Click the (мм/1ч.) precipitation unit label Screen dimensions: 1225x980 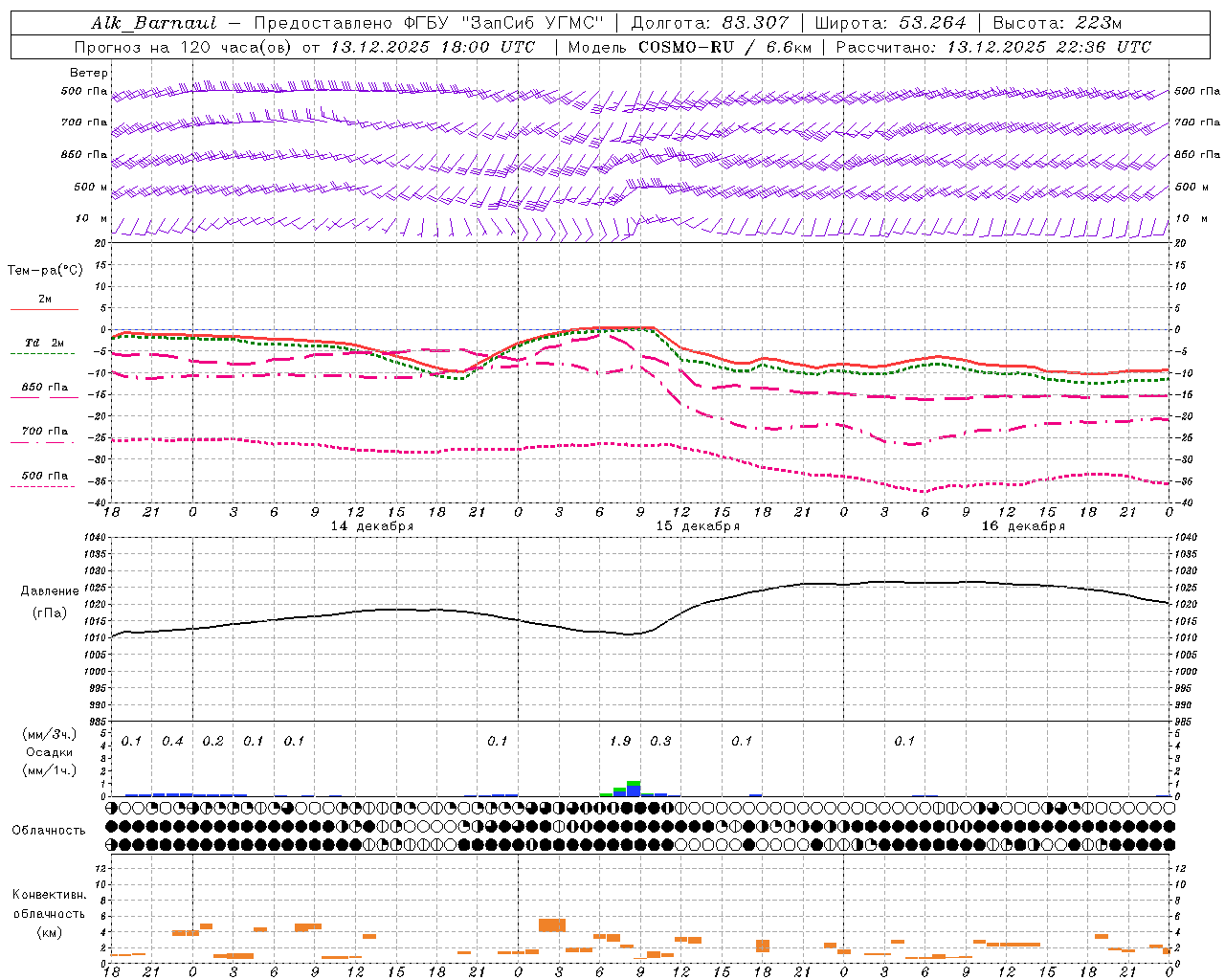click(49, 770)
